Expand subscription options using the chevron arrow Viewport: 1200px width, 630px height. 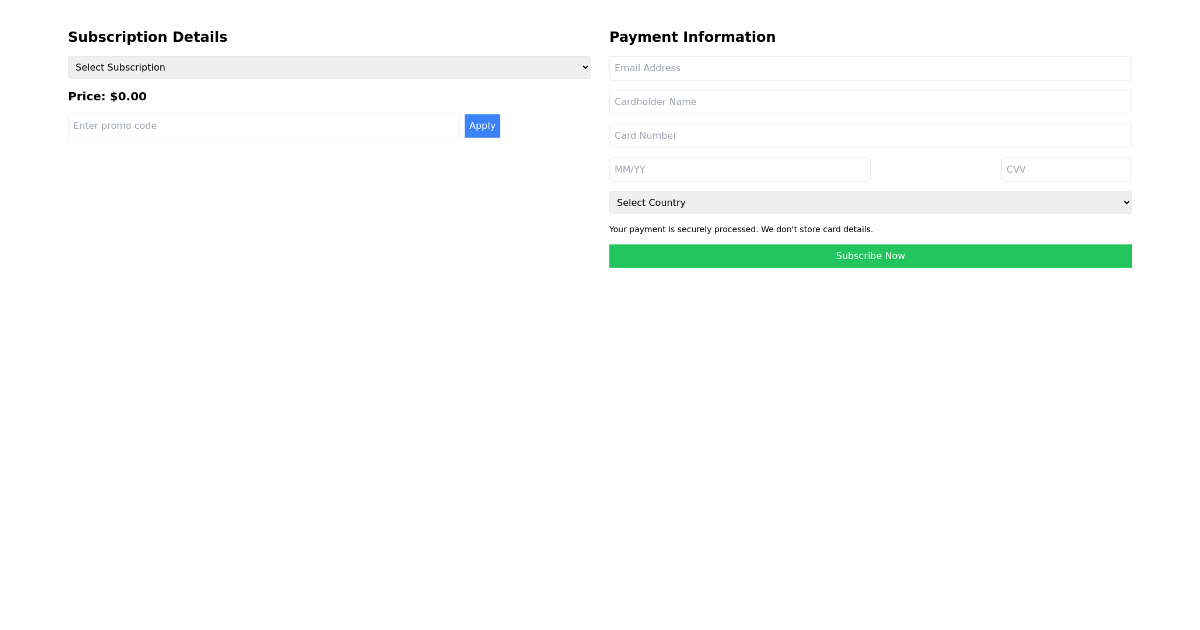pyautogui.click(x=584, y=67)
